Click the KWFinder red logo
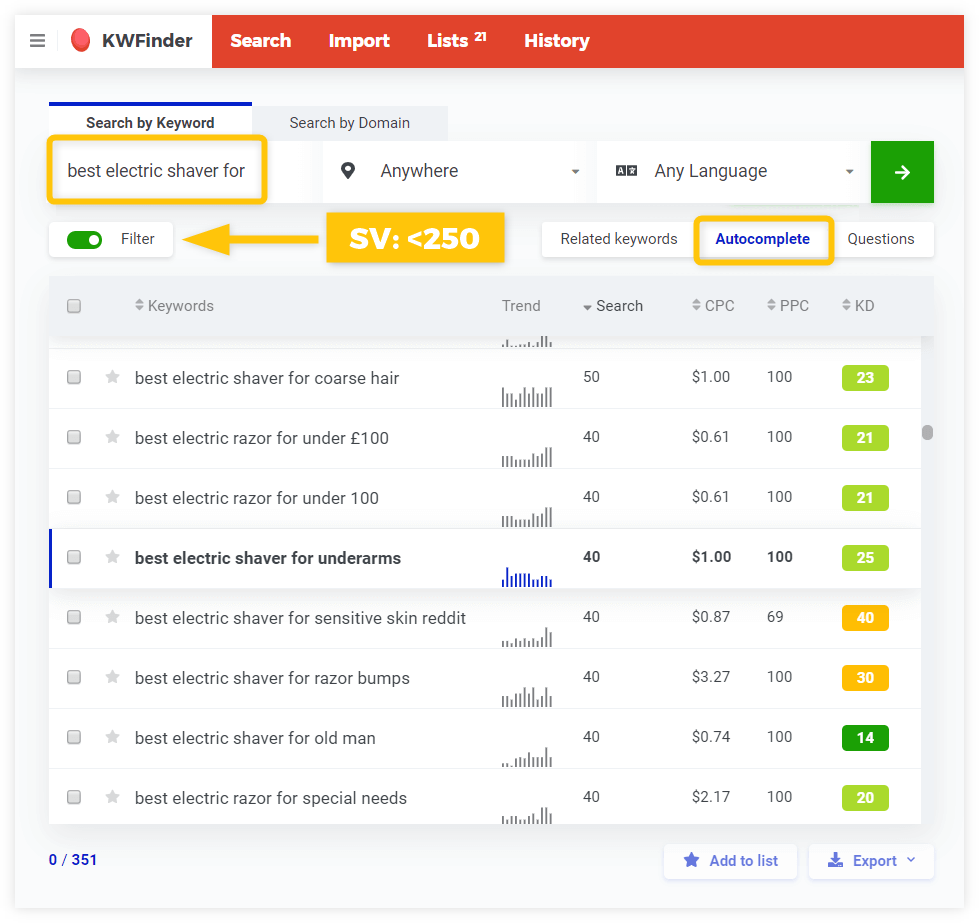 coord(81,40)
